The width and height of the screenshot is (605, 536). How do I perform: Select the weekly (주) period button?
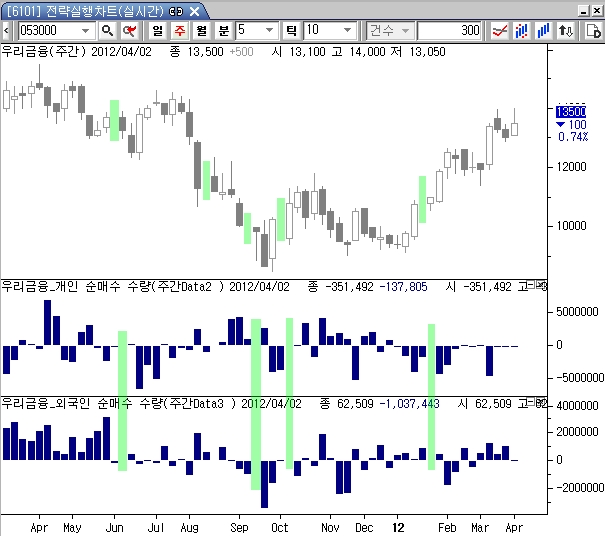(180, 31)
